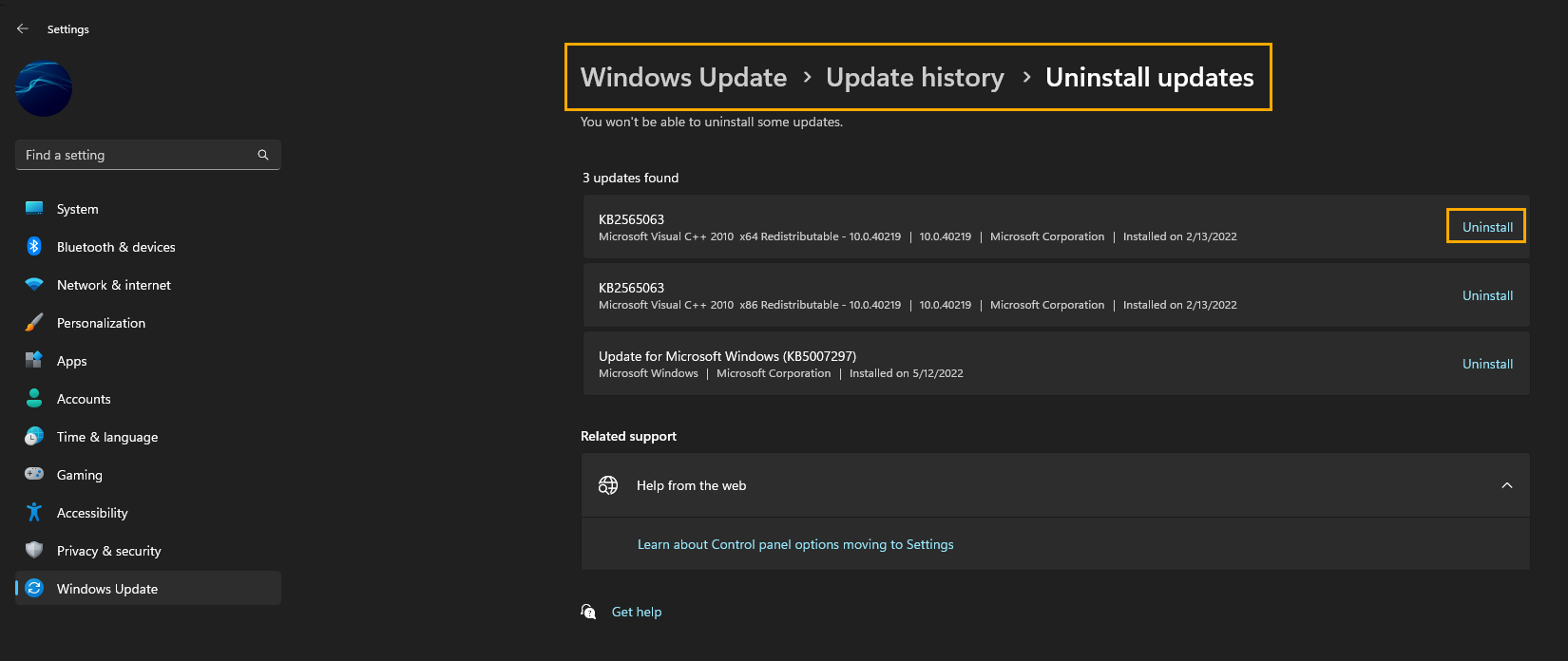Image resolution: width=1568 pixels, height=661 pixels.
Task: Open Accessibility settings
Action: tap(148, 513)
